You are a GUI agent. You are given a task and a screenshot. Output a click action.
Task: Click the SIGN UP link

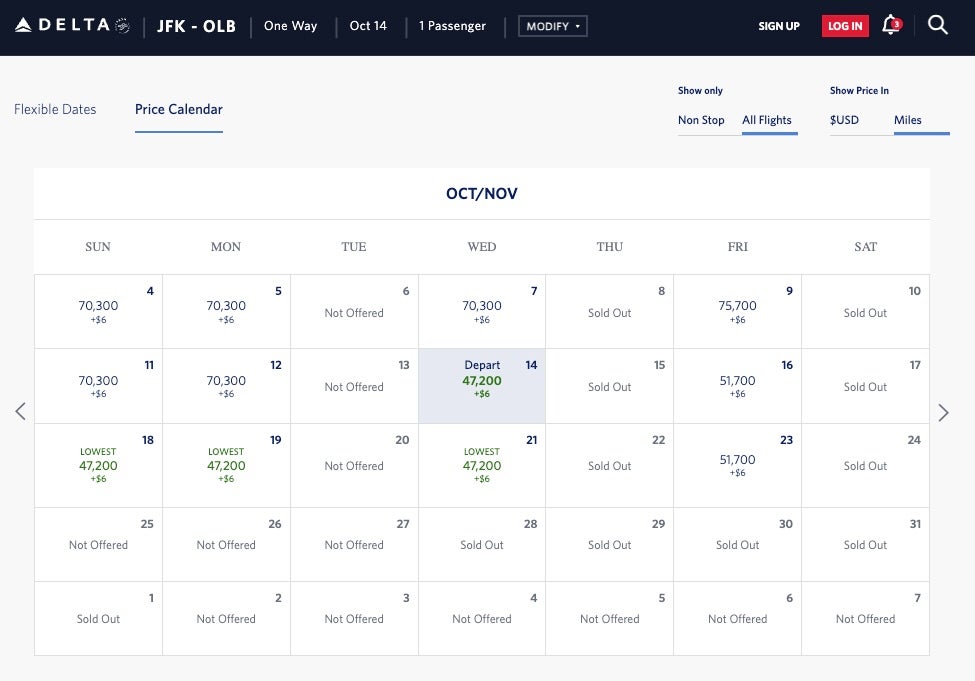pos(779,27)
